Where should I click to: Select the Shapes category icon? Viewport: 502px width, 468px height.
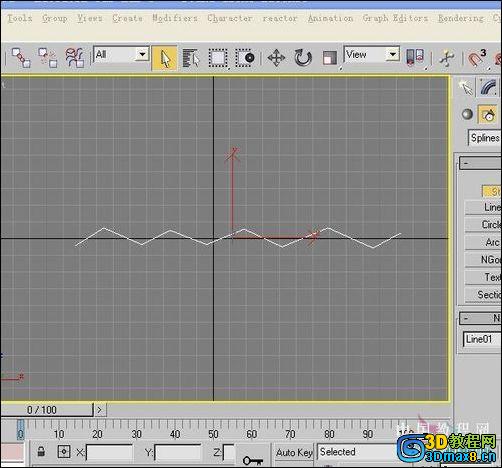point(488,115)
